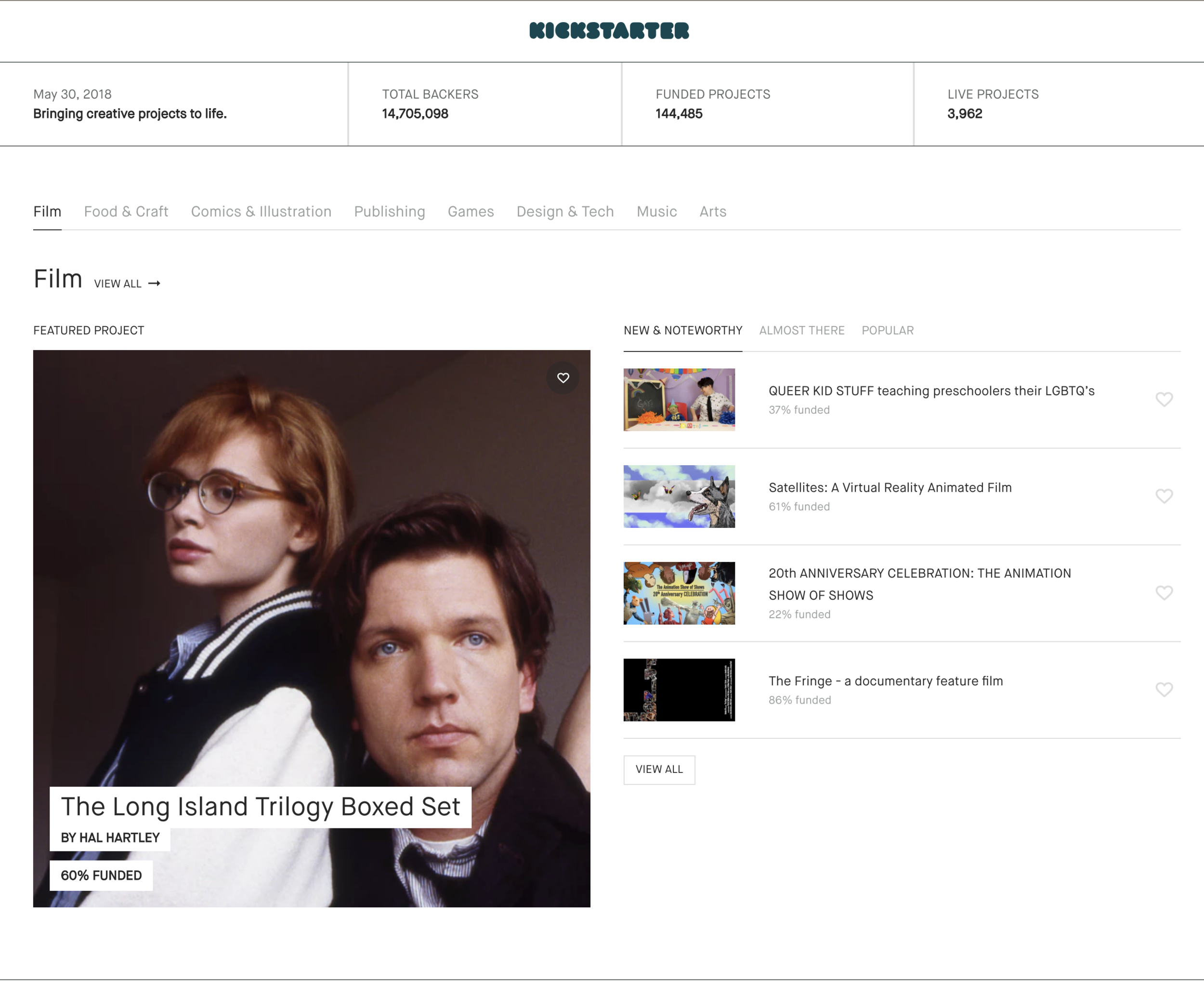This screenshot has height=994, width=1204.
Task: Select the Film category tab
Action: click(47, 212)
